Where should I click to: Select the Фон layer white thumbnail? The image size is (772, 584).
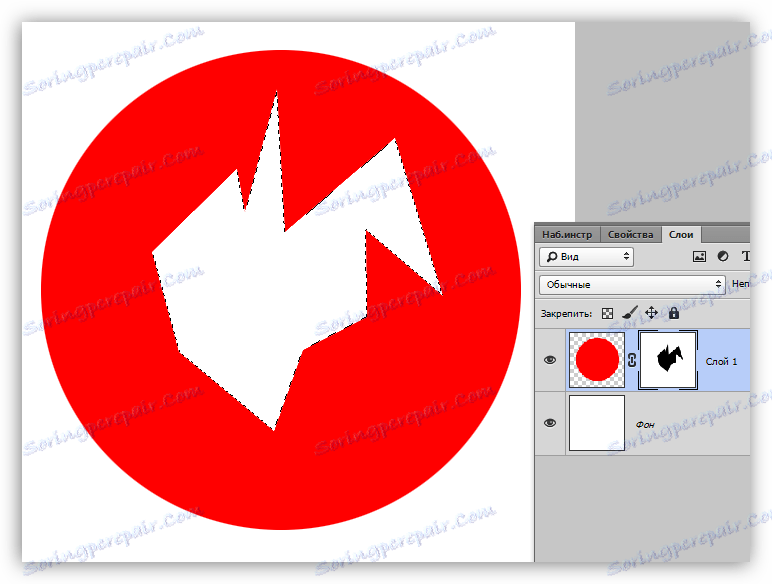[597, 423]
